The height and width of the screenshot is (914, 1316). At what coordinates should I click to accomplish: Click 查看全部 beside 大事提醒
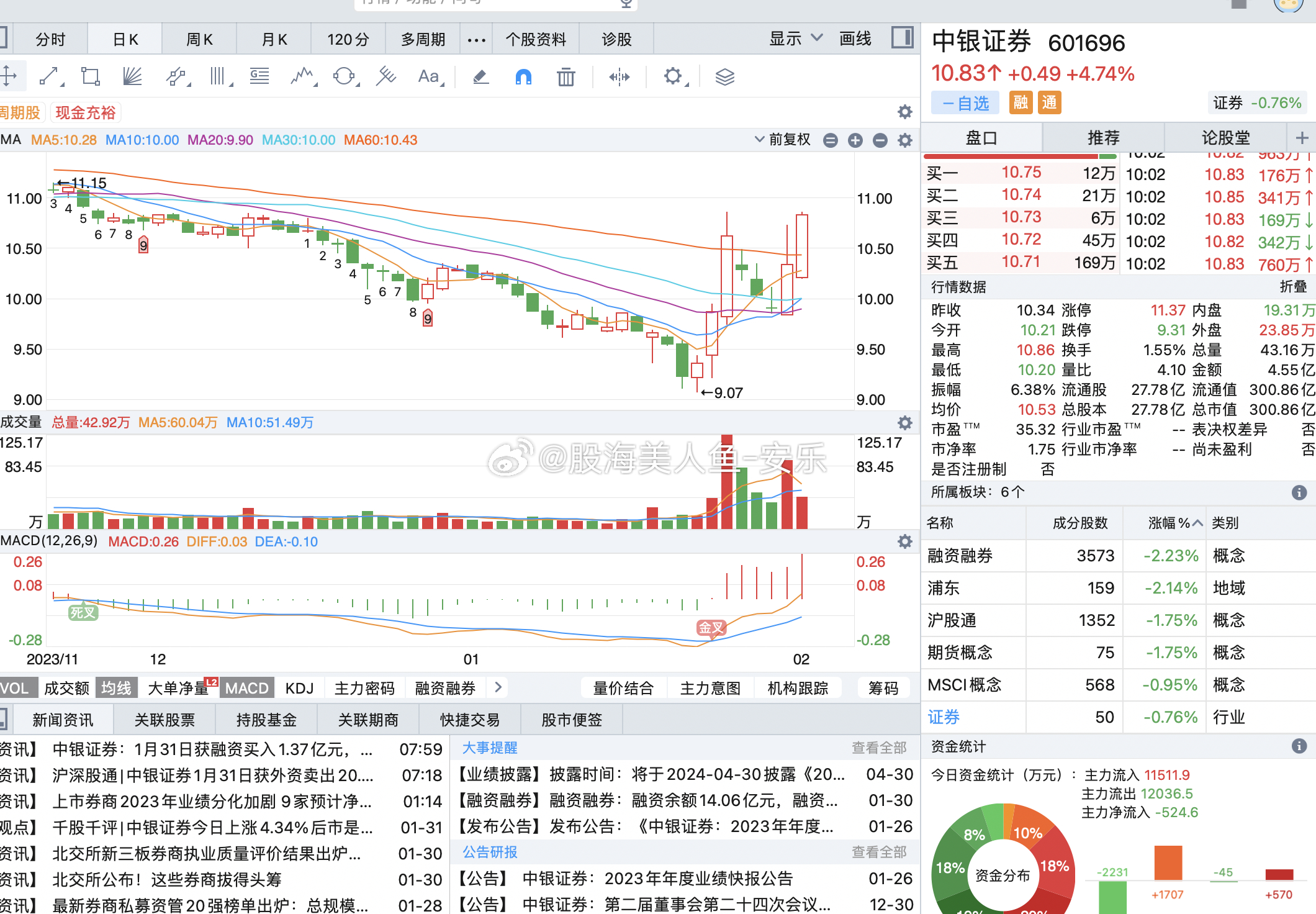[x=879, y=748]
